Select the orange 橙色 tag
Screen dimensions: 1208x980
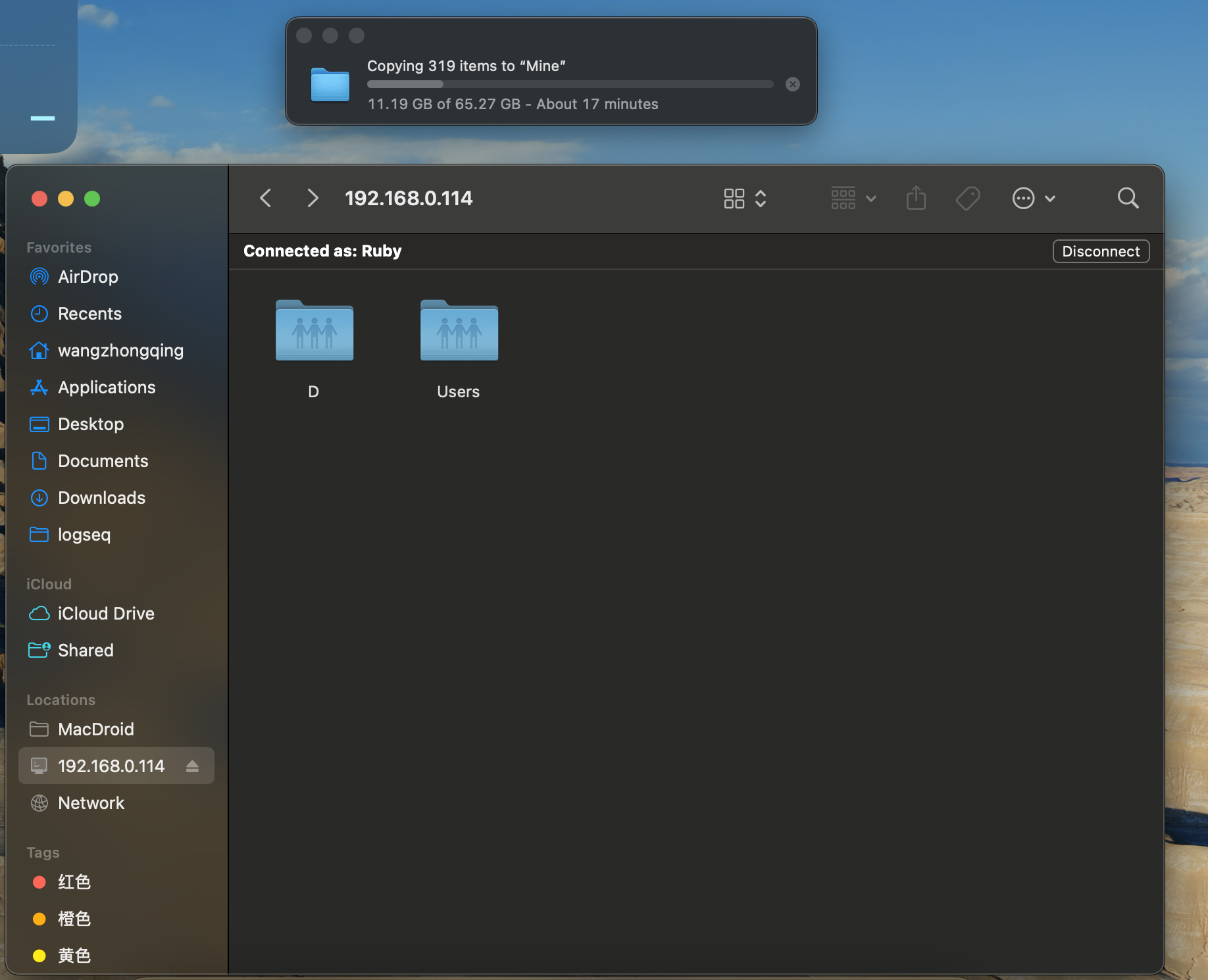click(x=116, y=919)
